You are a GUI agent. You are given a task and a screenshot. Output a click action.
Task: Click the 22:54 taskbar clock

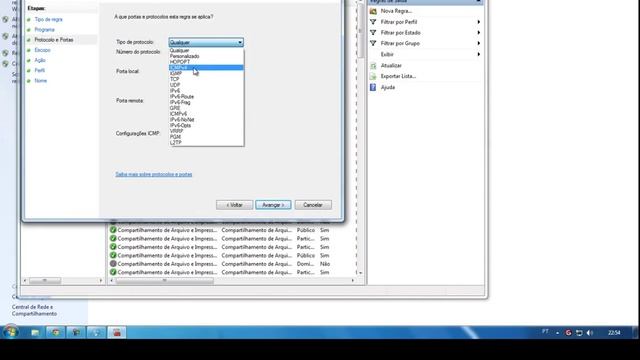pyautogui.click(x=614, y=333)
